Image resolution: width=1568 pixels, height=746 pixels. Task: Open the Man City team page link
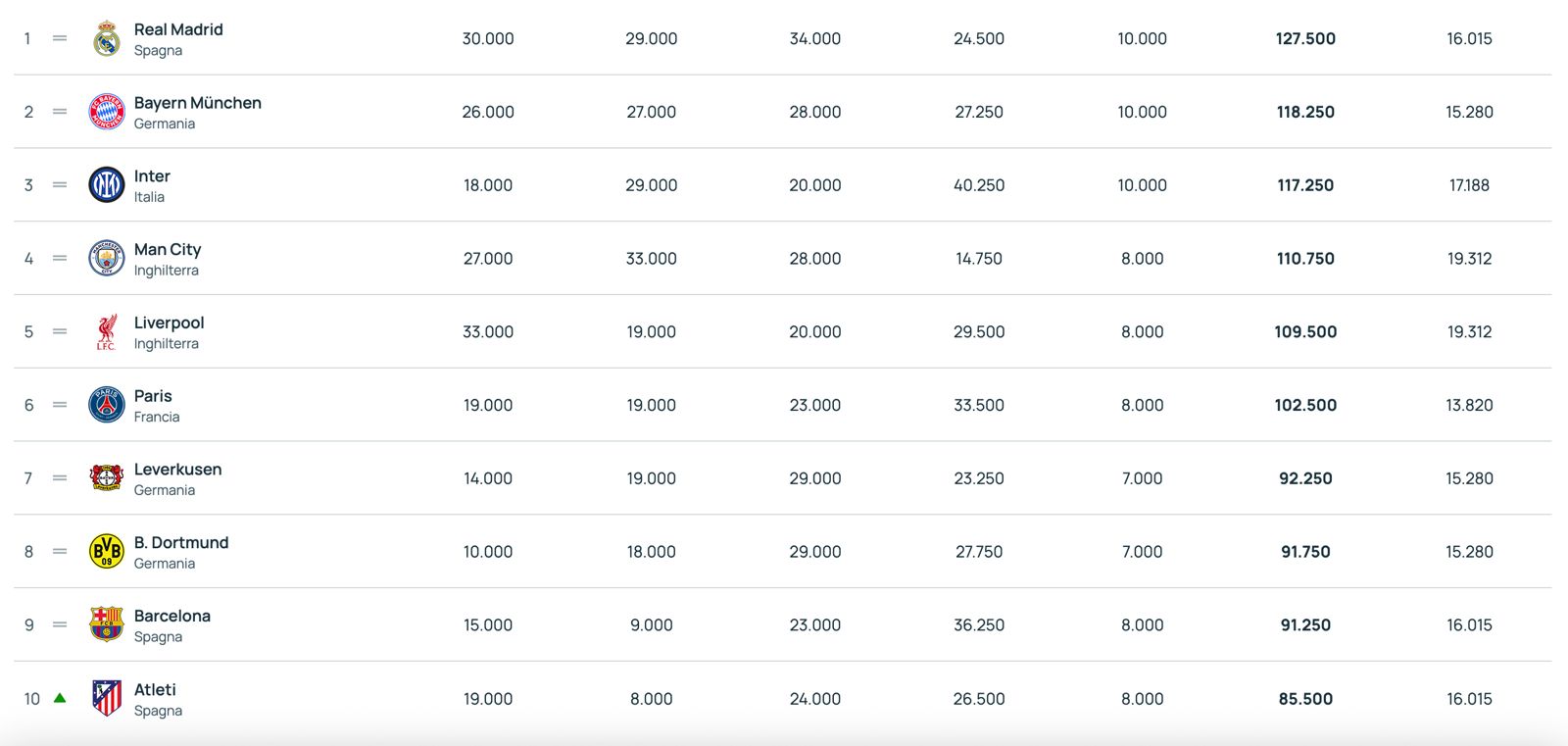168,250
